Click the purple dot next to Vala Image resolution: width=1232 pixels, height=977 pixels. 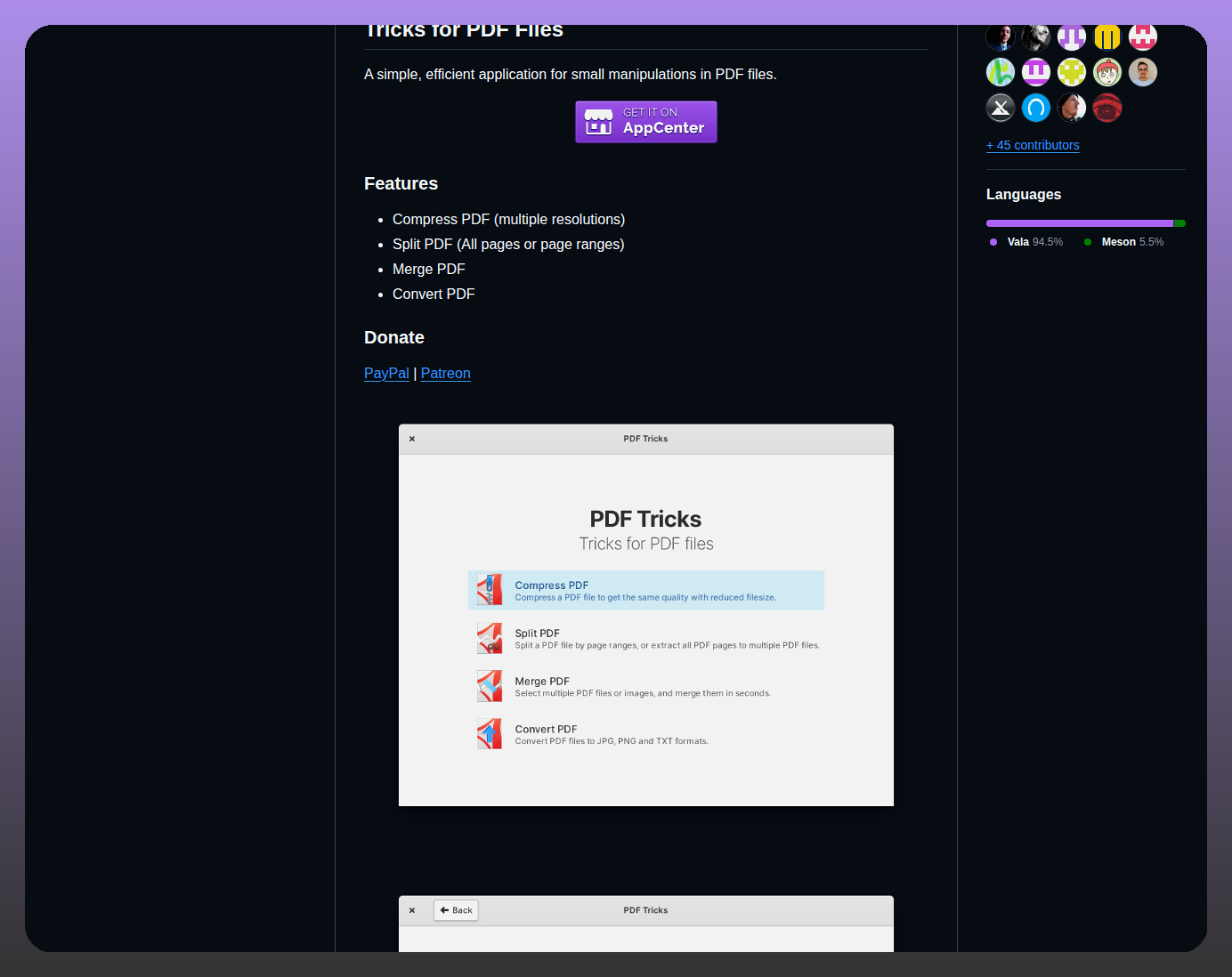pyautogui.click(x=993, y=242)
